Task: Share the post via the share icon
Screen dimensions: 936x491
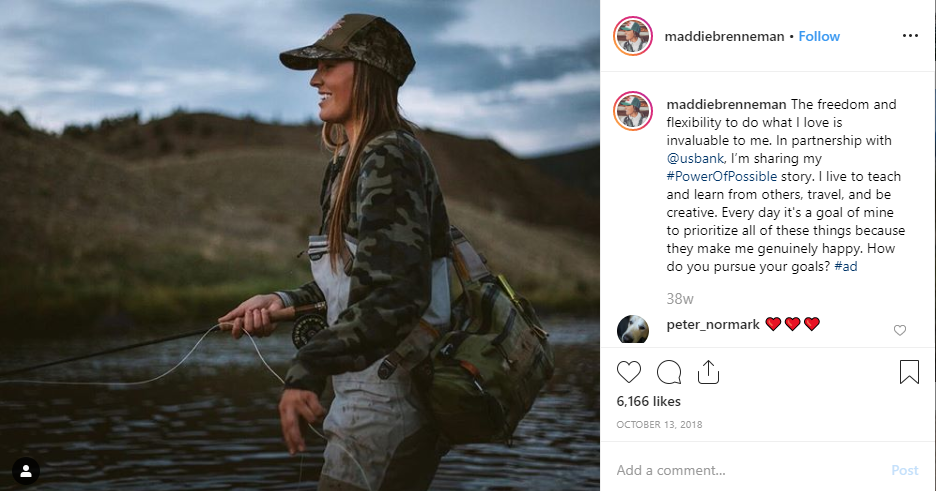Action: click(708, 372)
